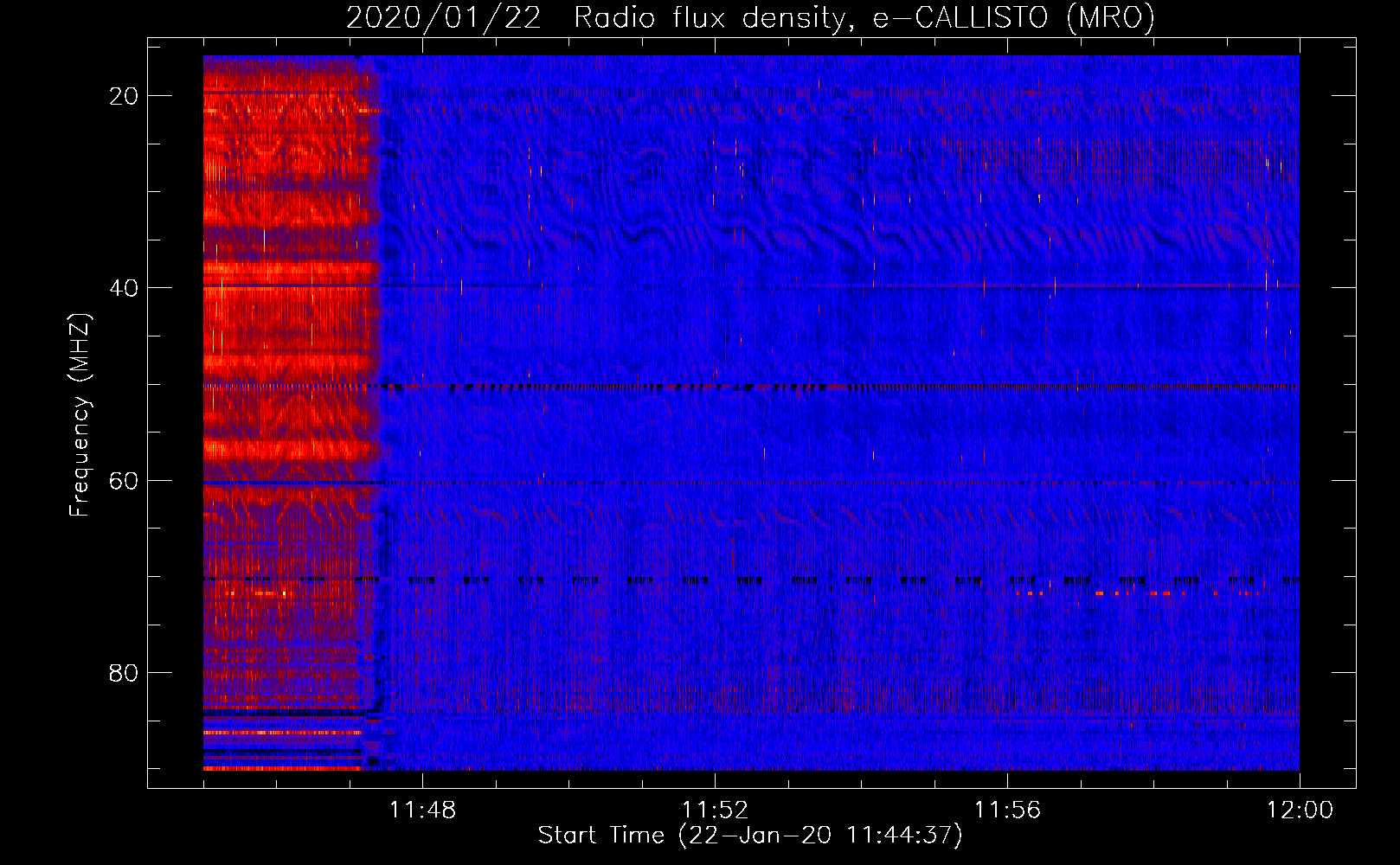The height and width of the screenshot is (865, 1400).
Task: Click the time tick label '12:00'
Action: pos(1300,810)
